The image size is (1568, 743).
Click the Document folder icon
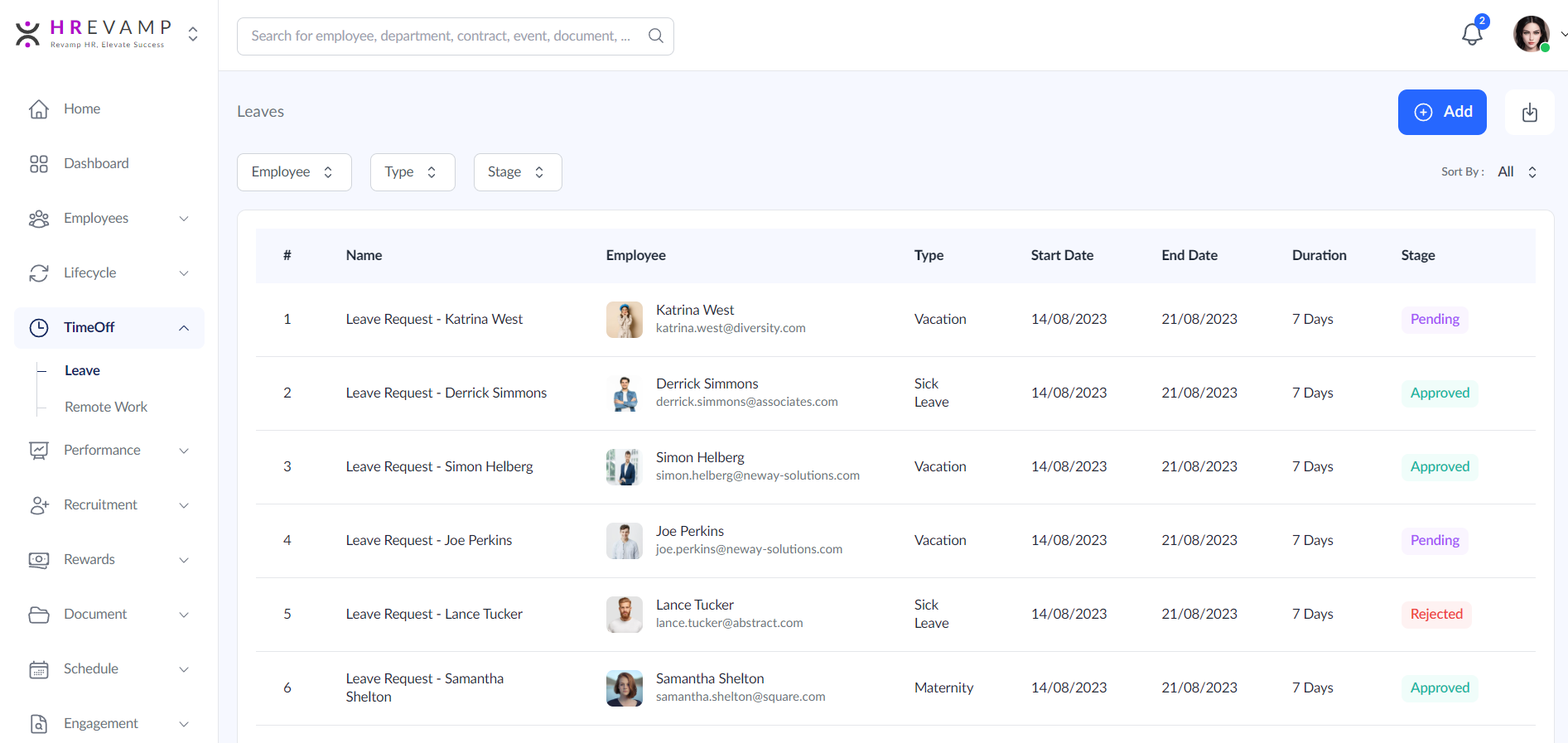[39, 615]
